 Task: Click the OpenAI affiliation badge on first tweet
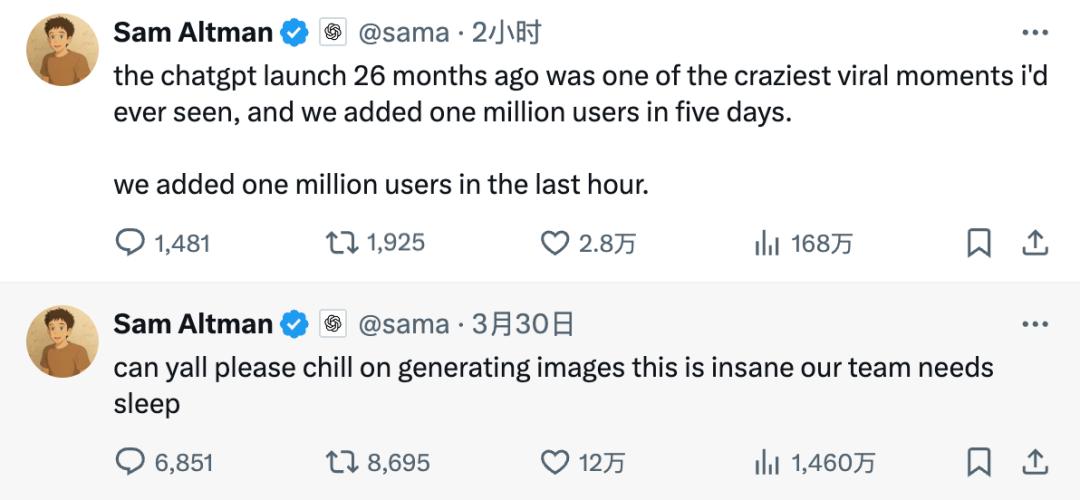(x=333, y=32)
